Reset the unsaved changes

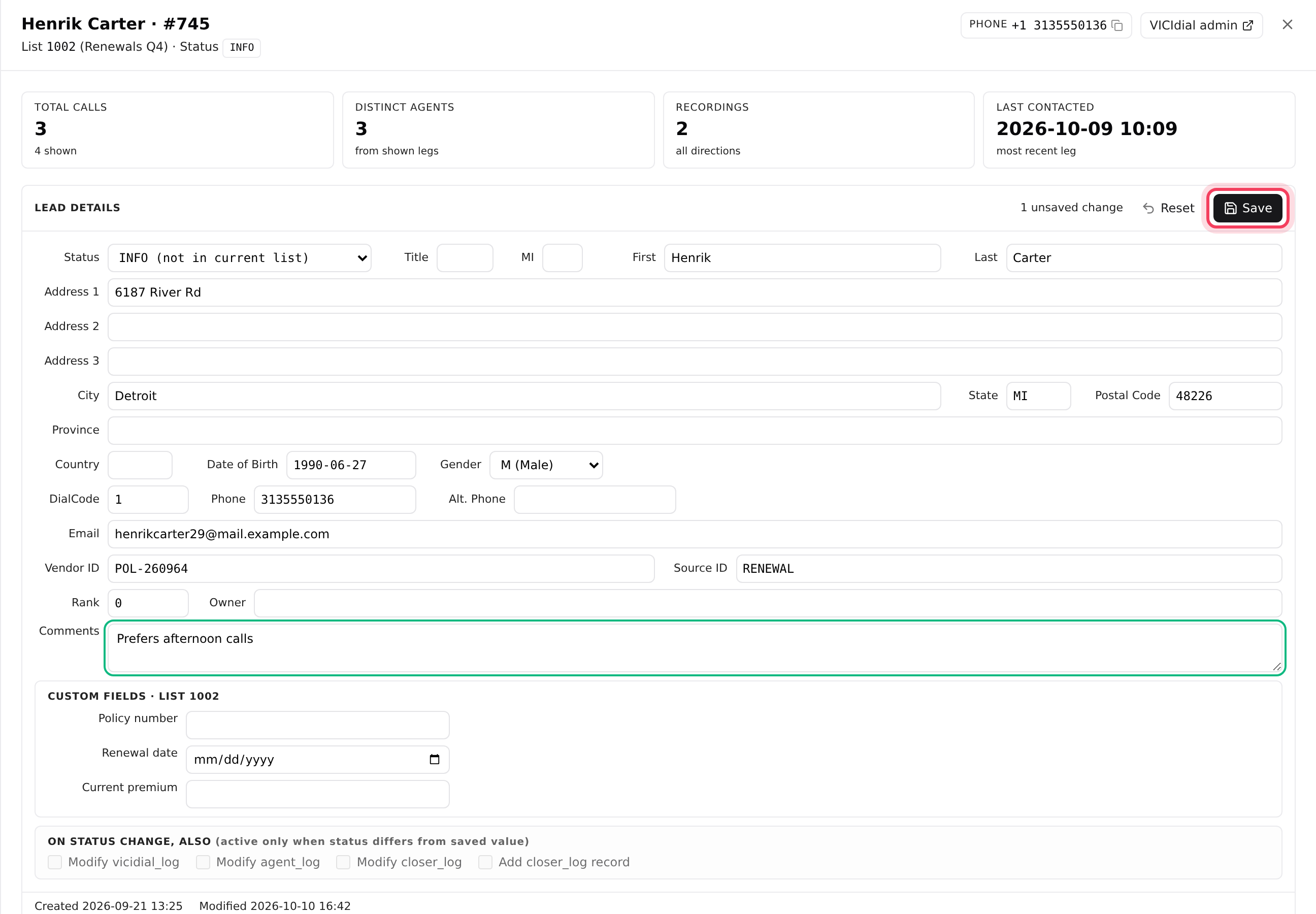point(1168,208)
